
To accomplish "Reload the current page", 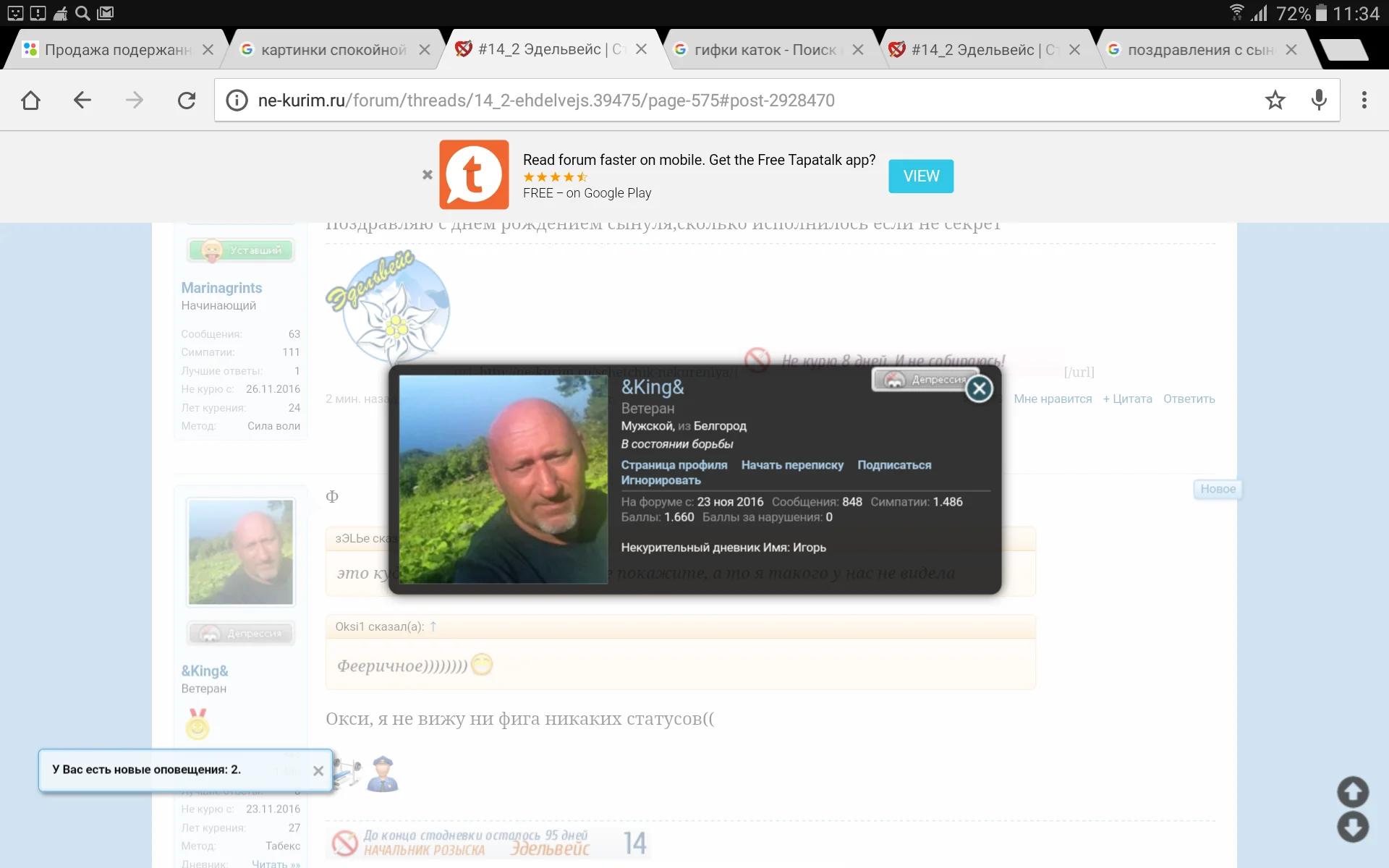I will click(x=187, y=100).
